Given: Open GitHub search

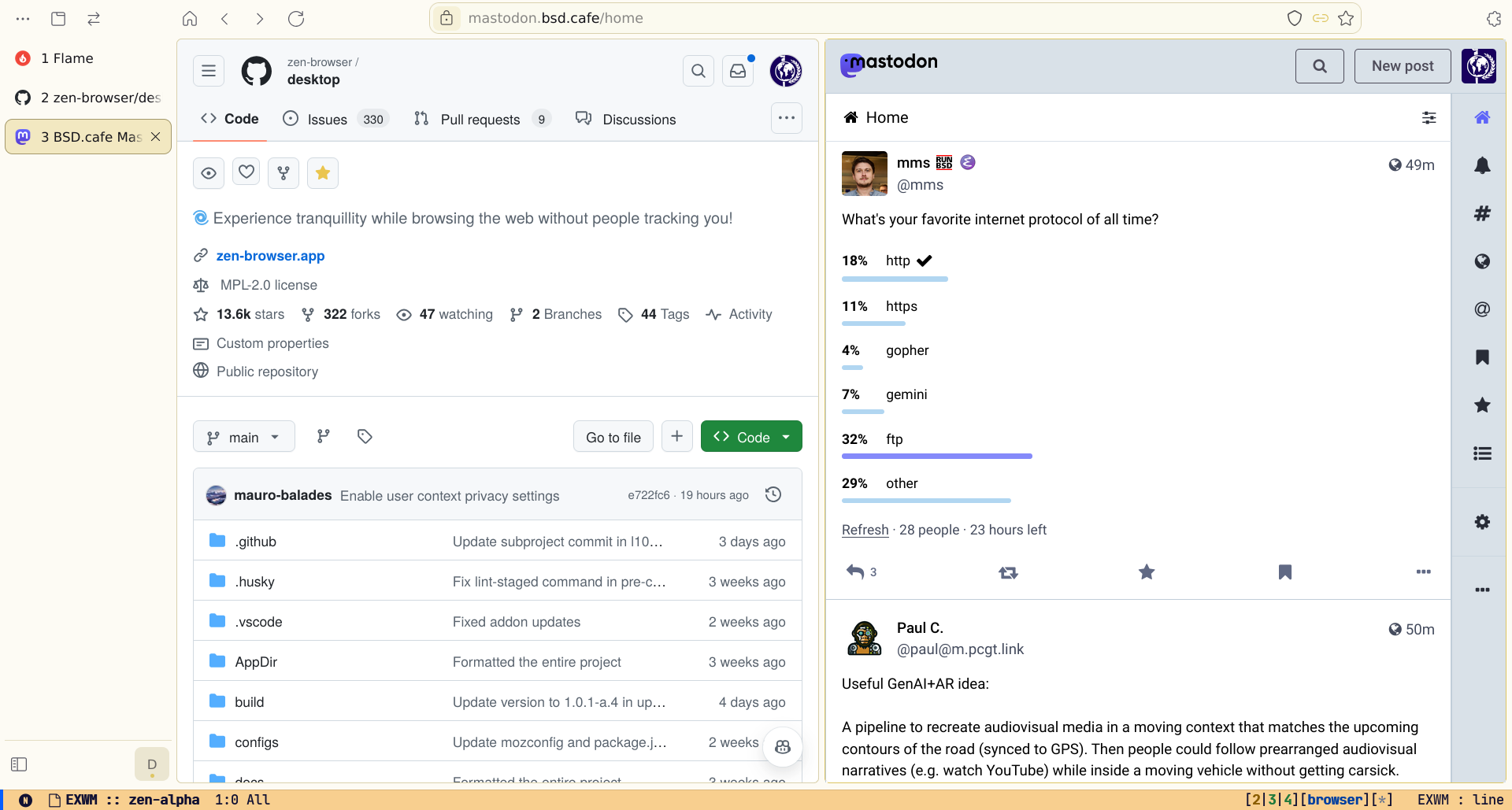Looking at the screenshot, I should click(x=699, y=71).
